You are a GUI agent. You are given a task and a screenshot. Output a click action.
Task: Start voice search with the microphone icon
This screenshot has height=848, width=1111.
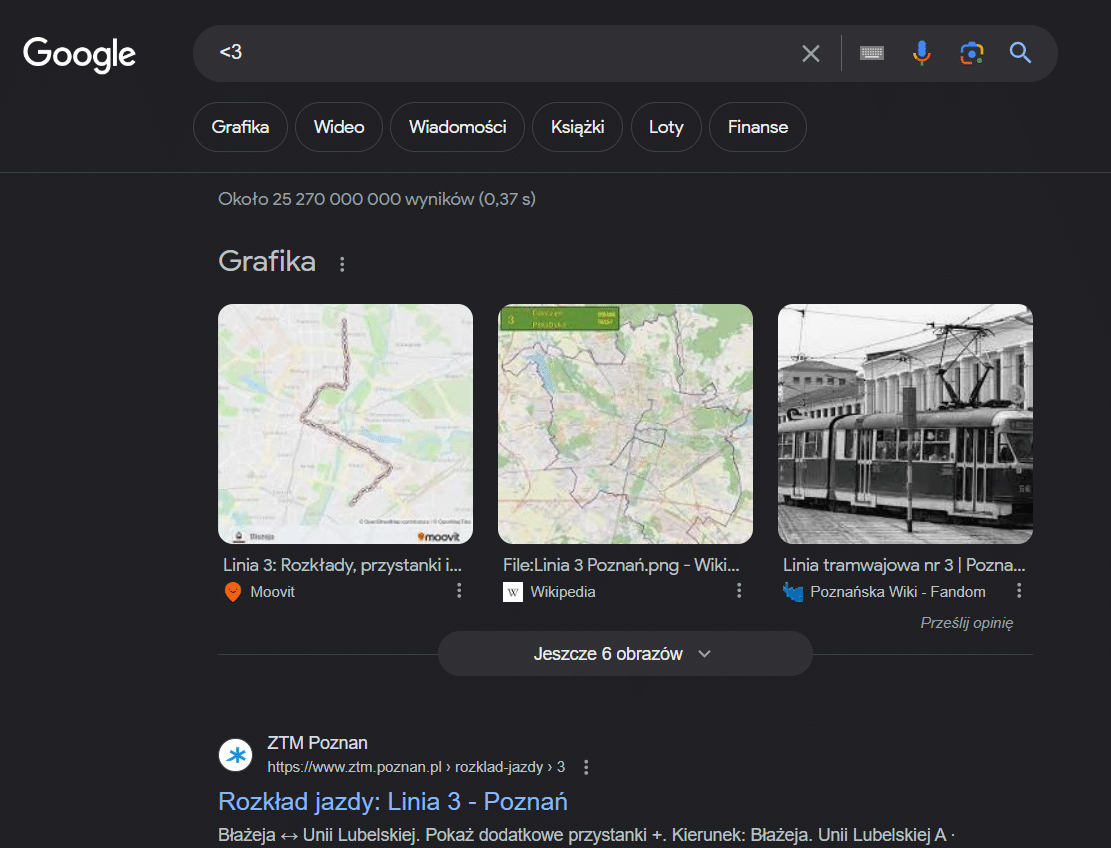tap(921, 53)
